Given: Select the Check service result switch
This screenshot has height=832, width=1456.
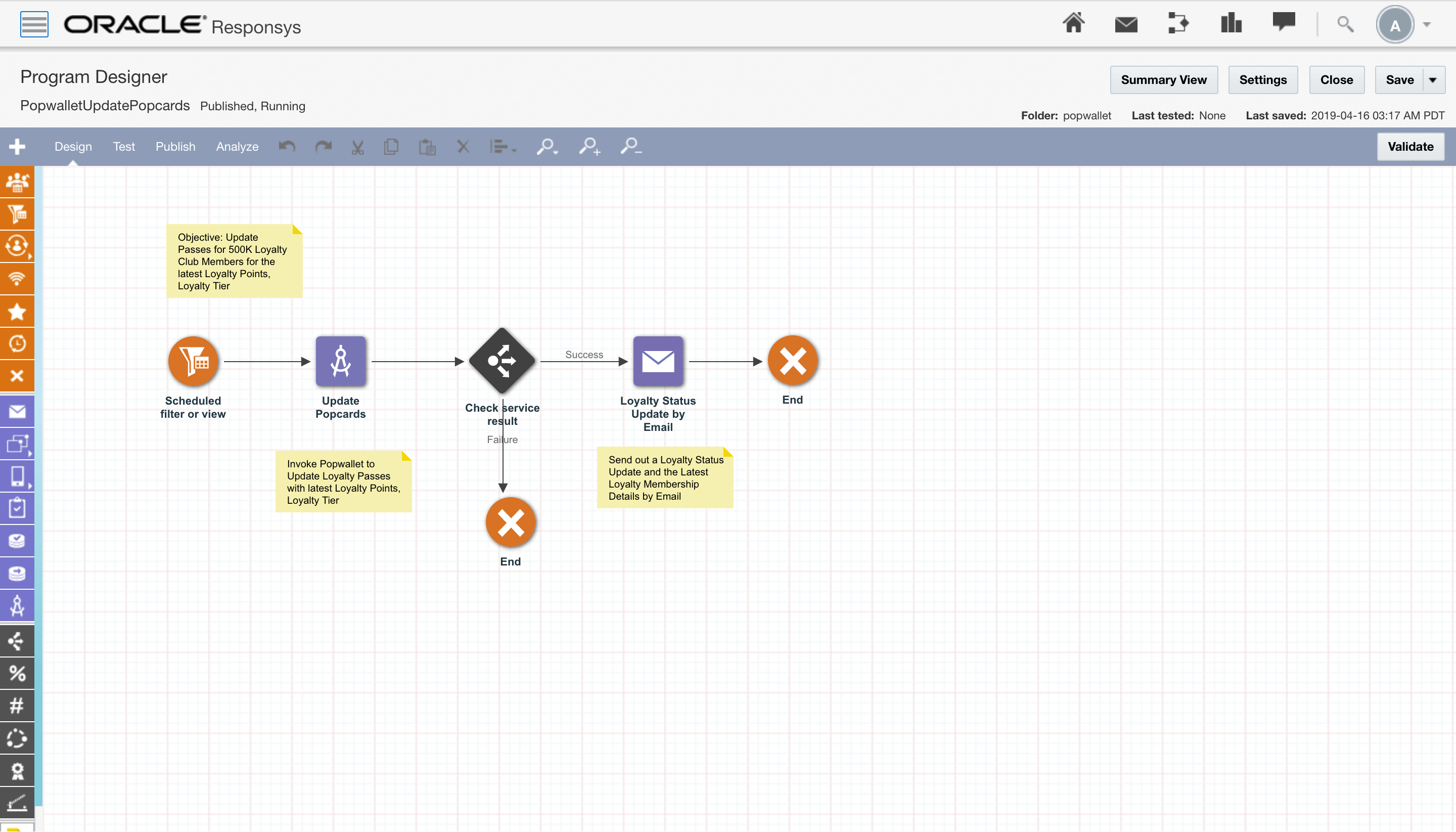Looking at the screenshot, I should [502, 361].
